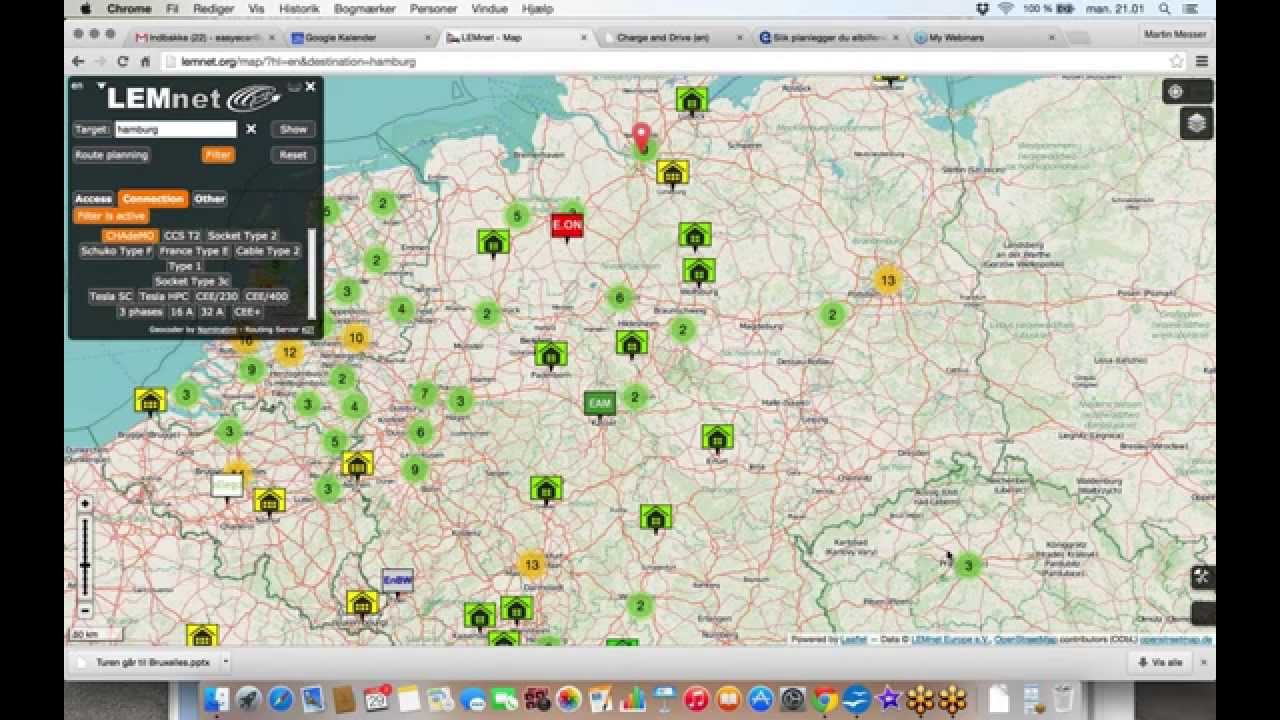Image resolution: width=1280 pixels, height=720 pixels.
Task: Click the red E.ON station marker
Action: [x=567, y=226]
